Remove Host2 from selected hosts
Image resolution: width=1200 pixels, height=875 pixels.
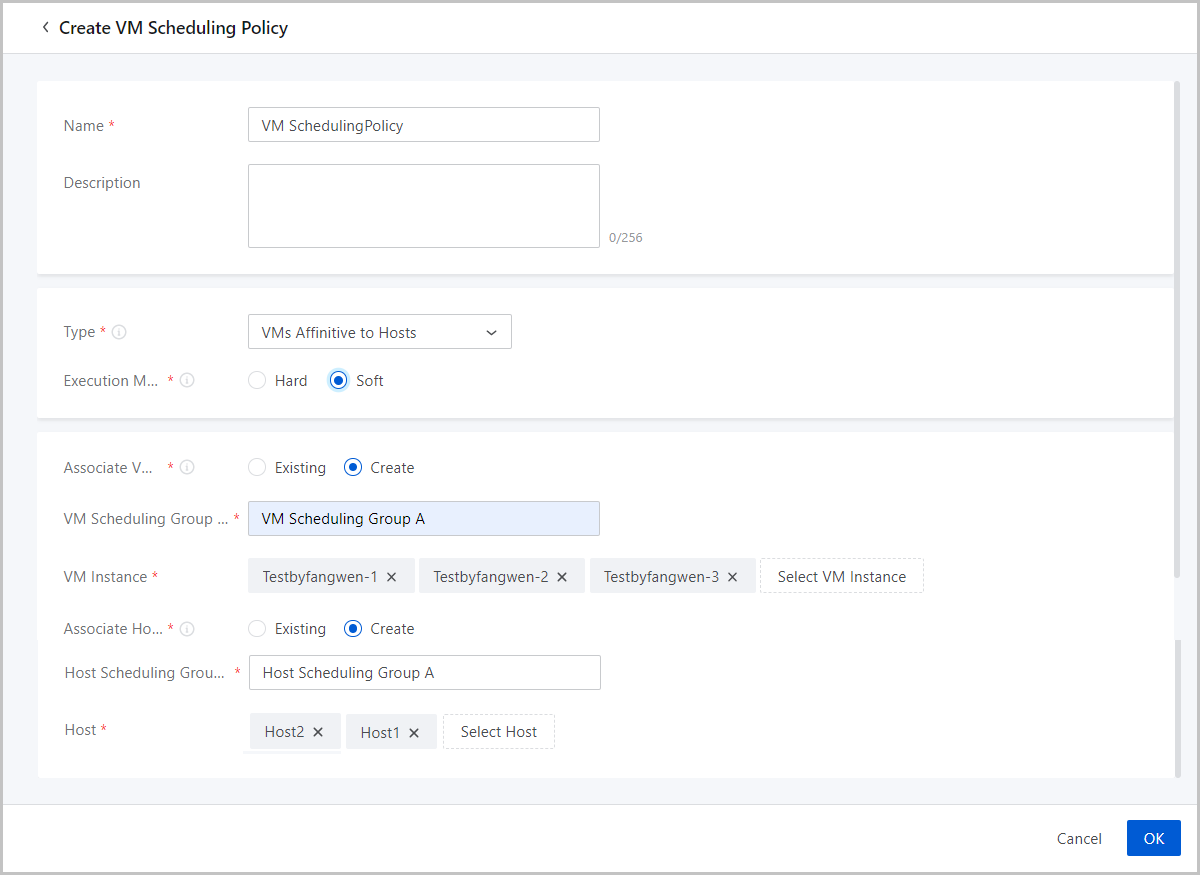pos(318,732)
